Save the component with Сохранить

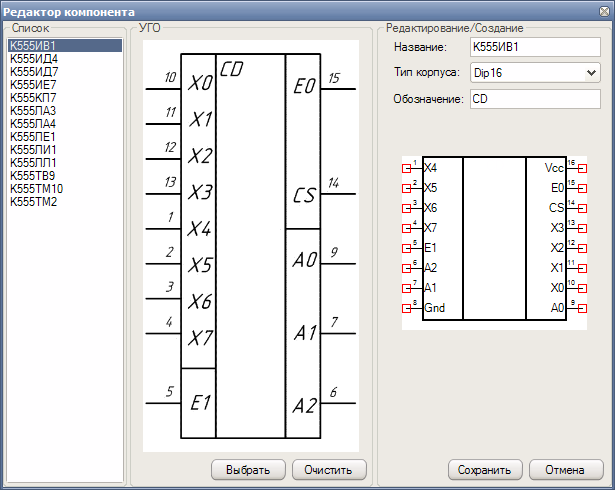[x=485, y=470]
